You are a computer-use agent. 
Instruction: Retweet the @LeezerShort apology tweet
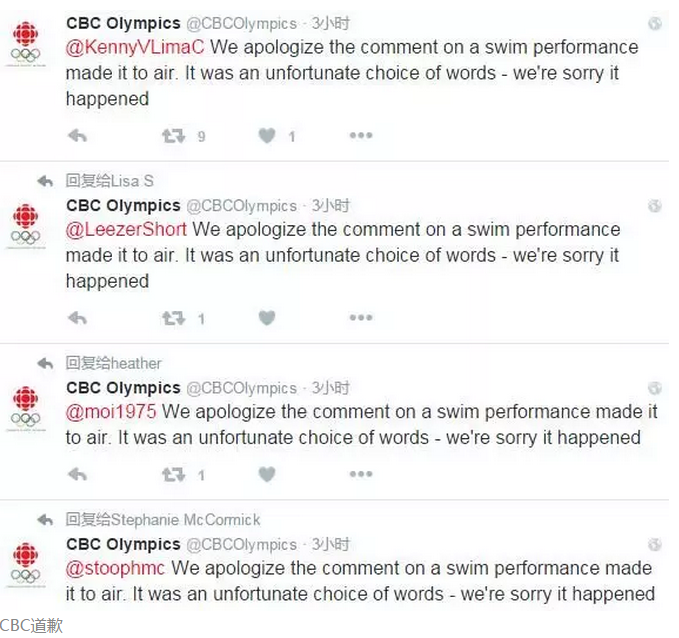point(174,319)
